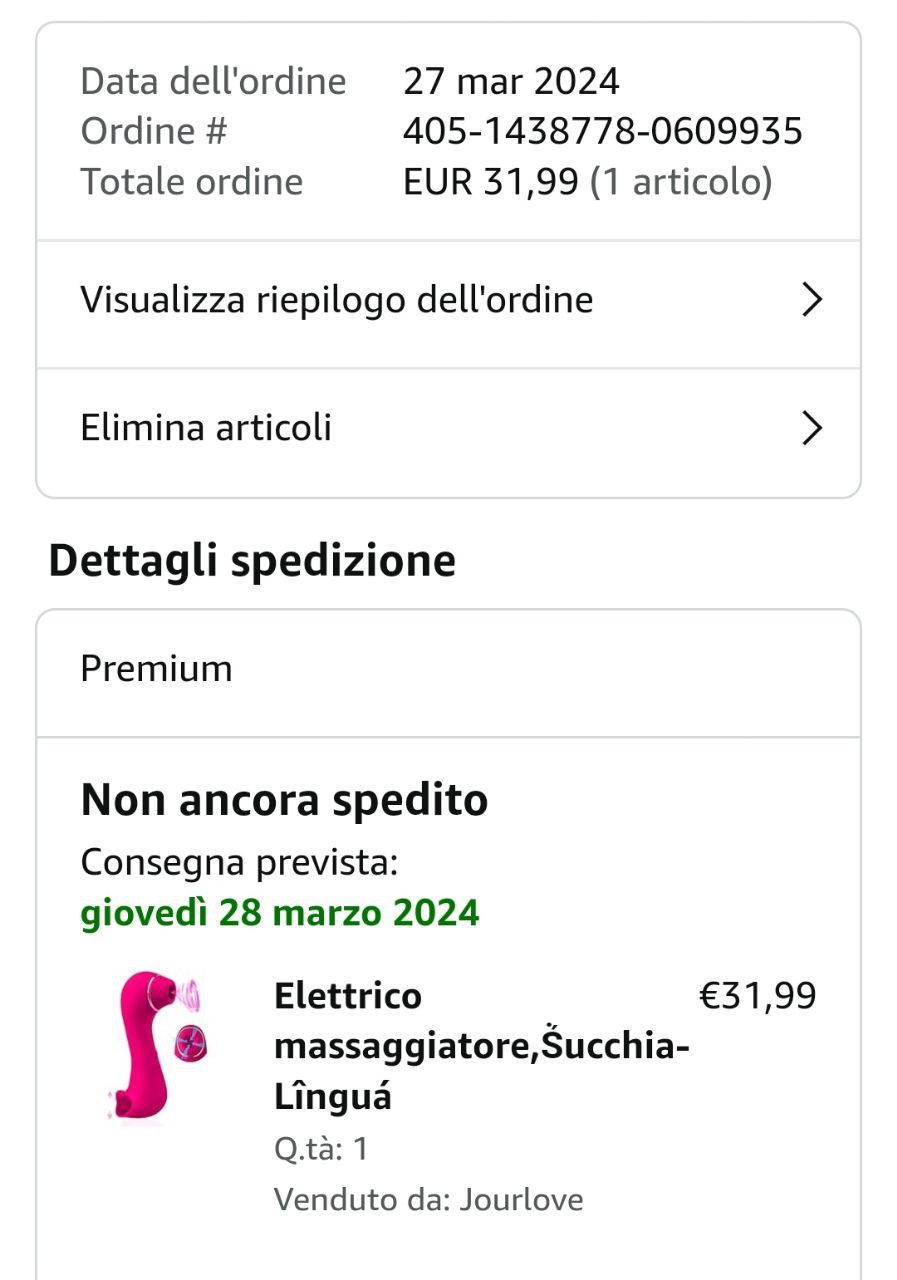The image size is (897, 1280).
Task: Click the Ordine # label
Action: click(153, 131)
